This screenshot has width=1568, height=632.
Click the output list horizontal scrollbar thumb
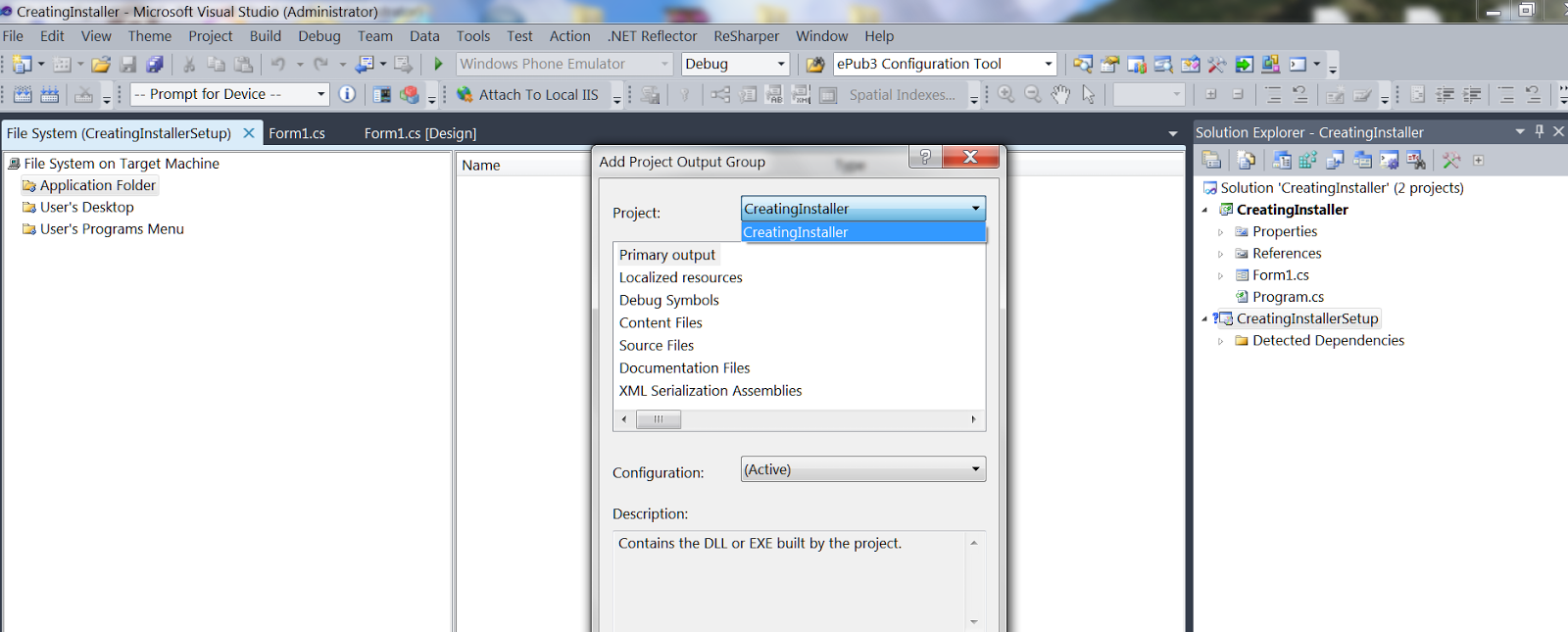(x=659, y=419)
